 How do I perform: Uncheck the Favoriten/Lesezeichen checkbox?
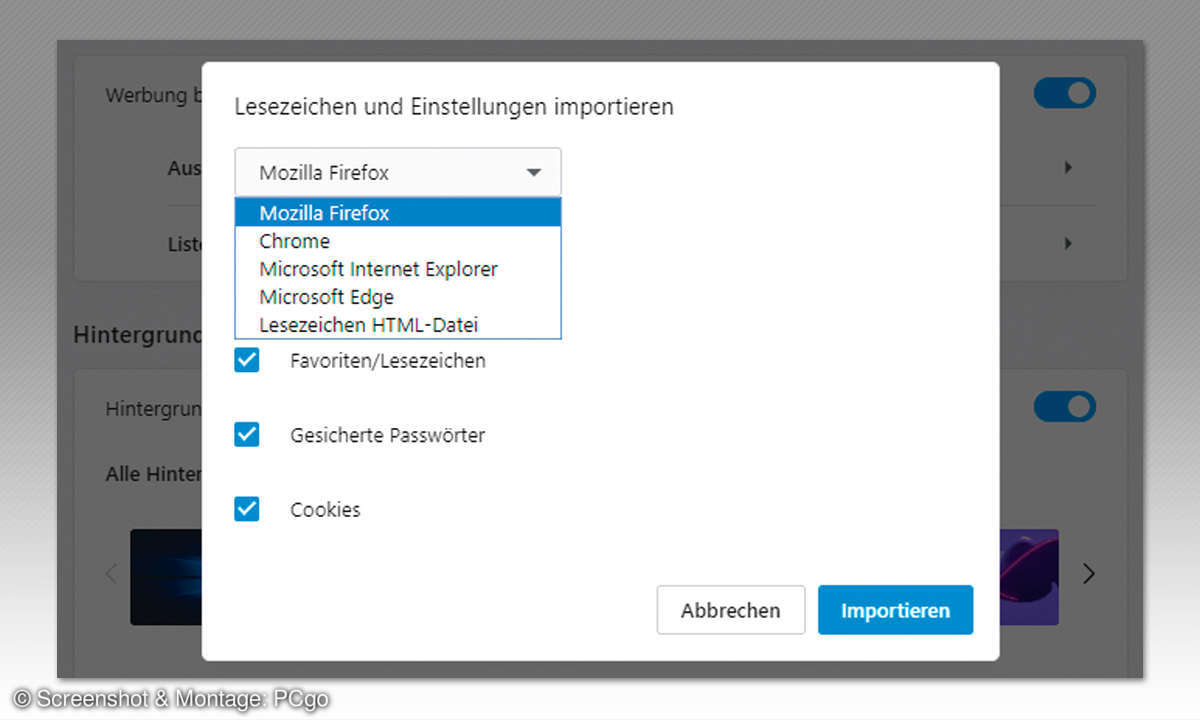[247, 360]
